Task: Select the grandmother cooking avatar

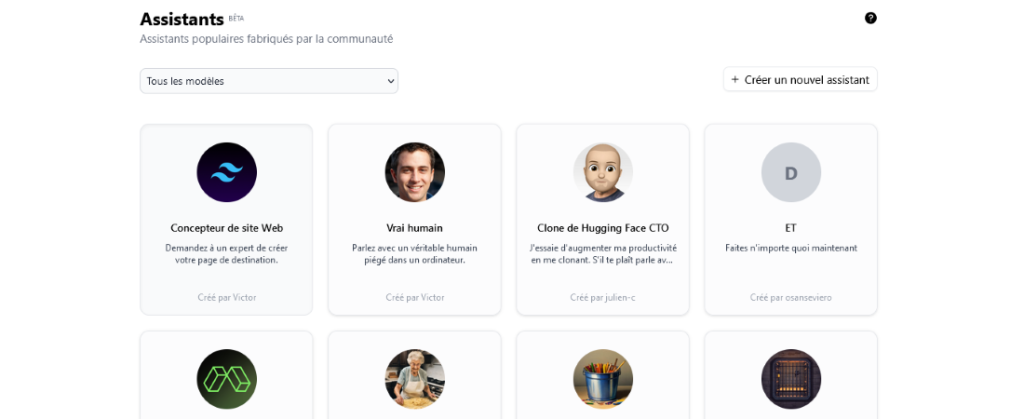Action: pyautogui.click(x=415, y=379)
